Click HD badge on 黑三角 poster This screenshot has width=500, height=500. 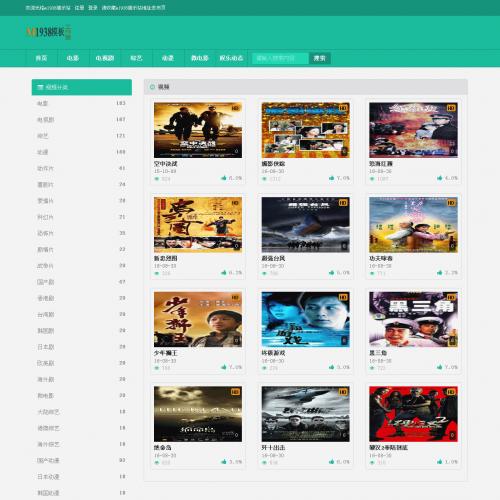coord(451,297)
